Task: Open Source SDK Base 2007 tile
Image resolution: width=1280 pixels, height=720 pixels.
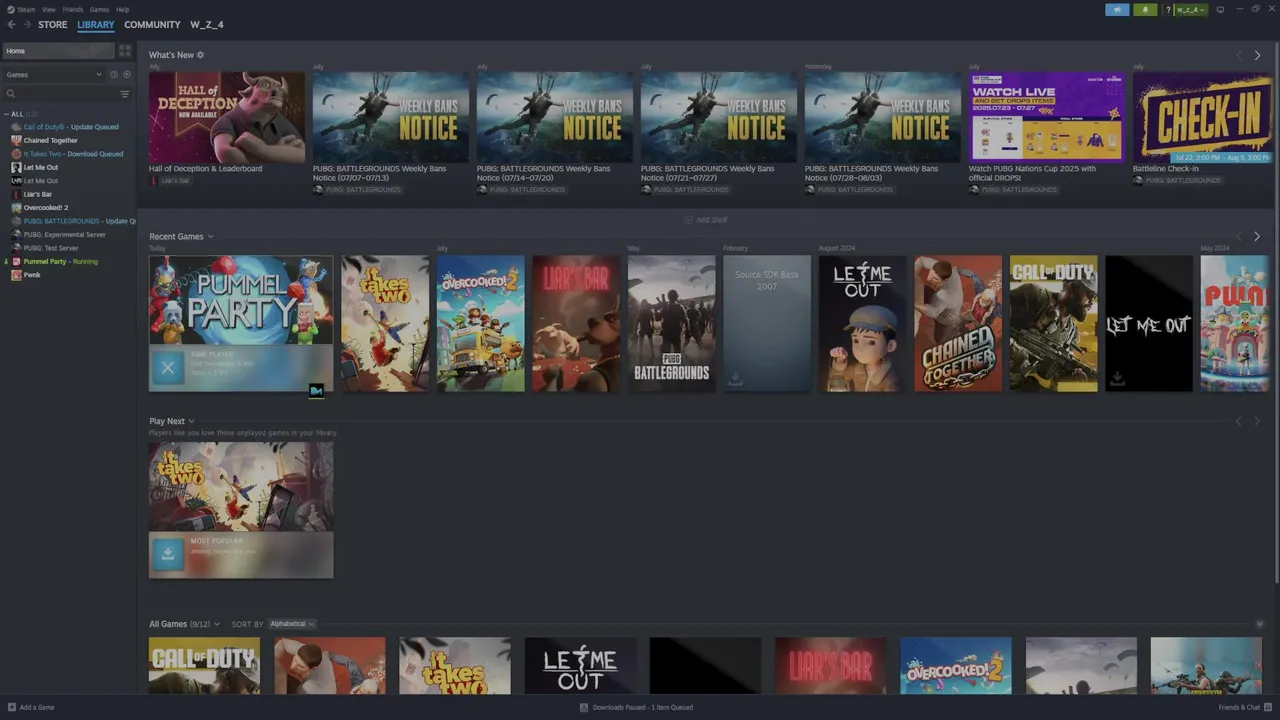Action: tap(767, 324)
